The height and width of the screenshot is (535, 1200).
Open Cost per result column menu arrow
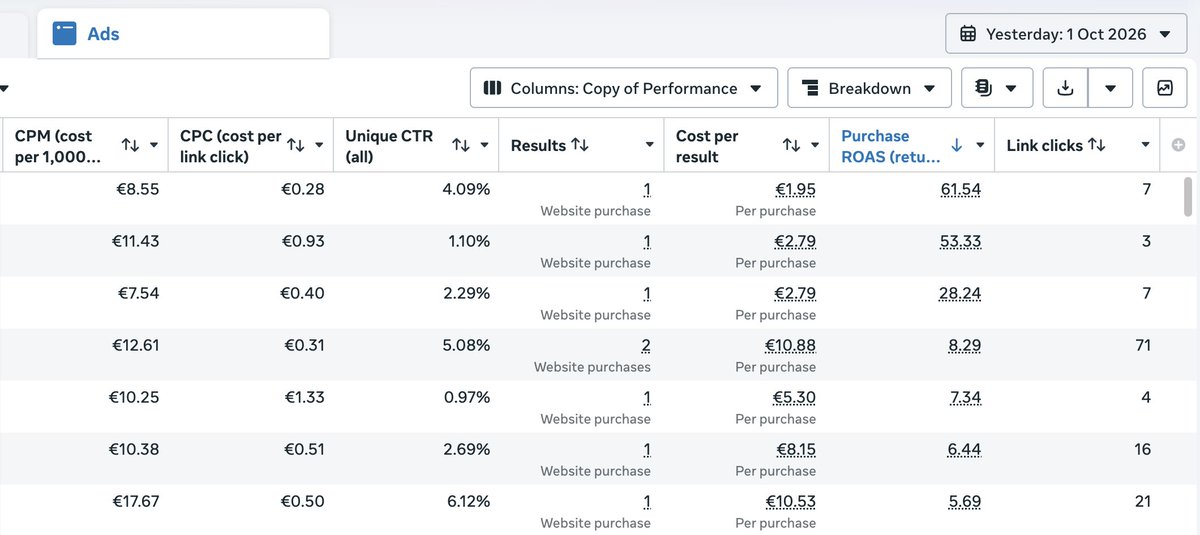(815, 145)
